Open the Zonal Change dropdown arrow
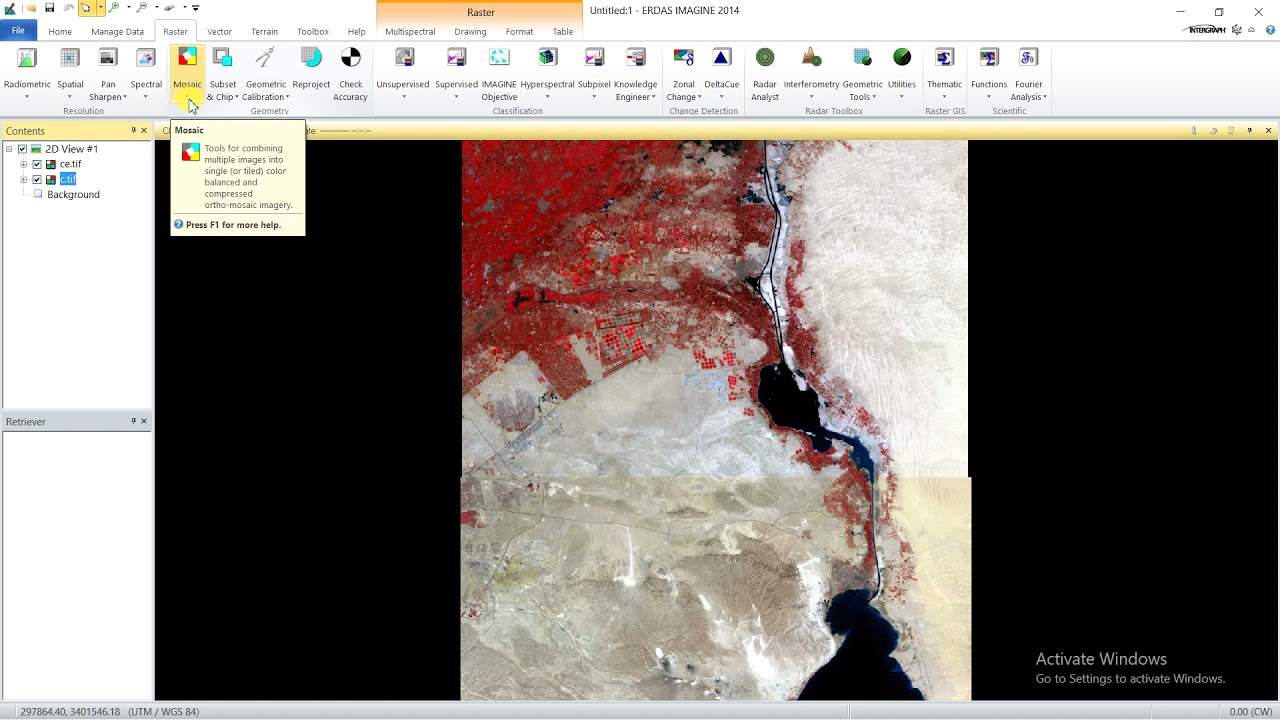Viewport: 1280px width, 720px height. click(x=700, y=97)
